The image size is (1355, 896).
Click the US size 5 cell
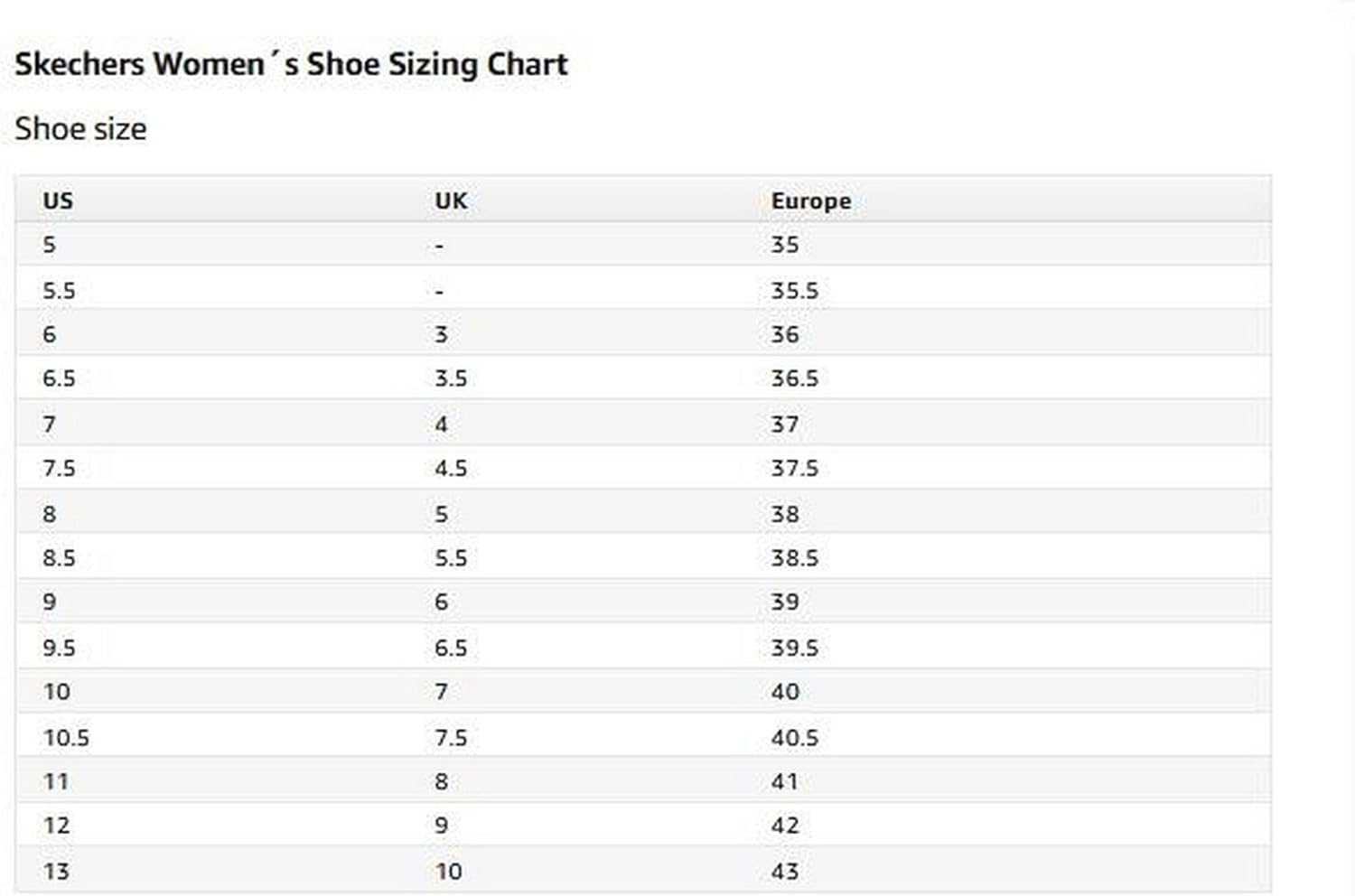(x=49, y=245)
